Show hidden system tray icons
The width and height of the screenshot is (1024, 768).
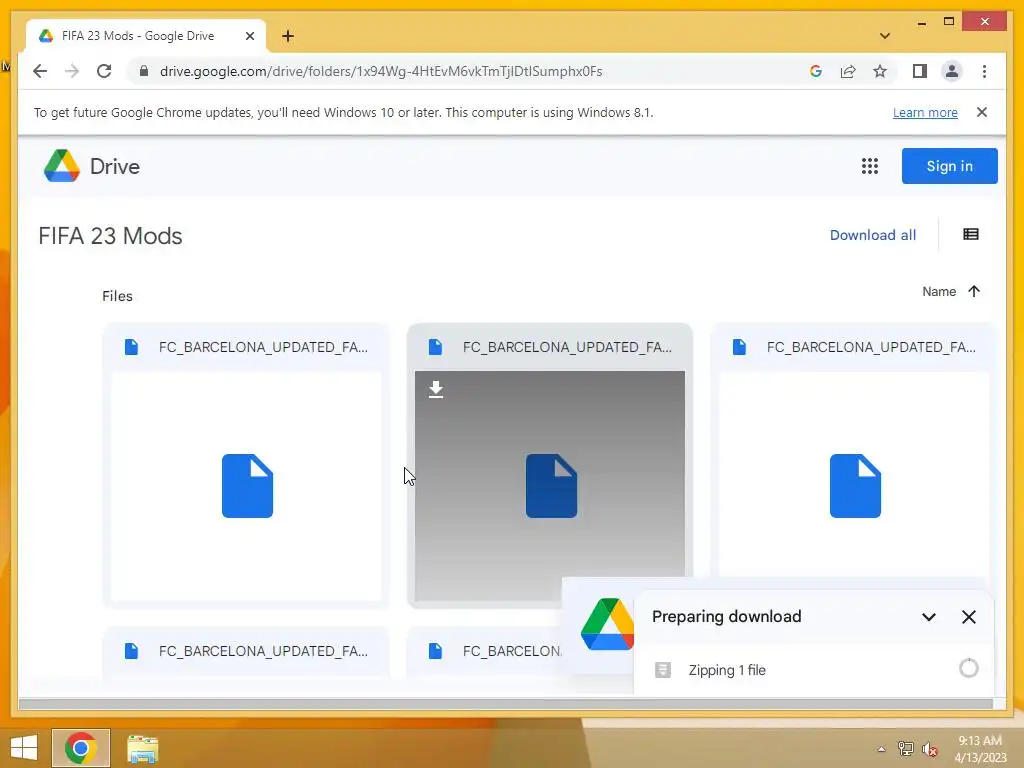click(881, 749)
